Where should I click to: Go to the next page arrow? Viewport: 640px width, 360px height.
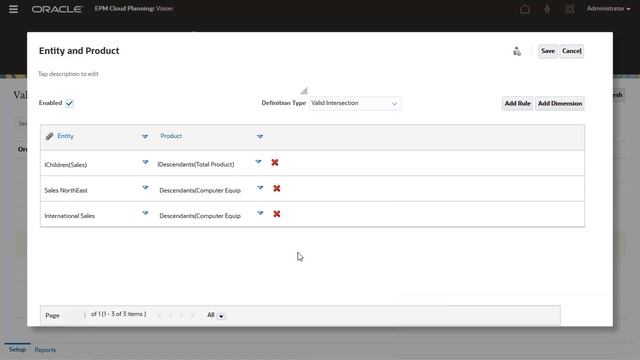pyautogui.click(x=181, y=315)
